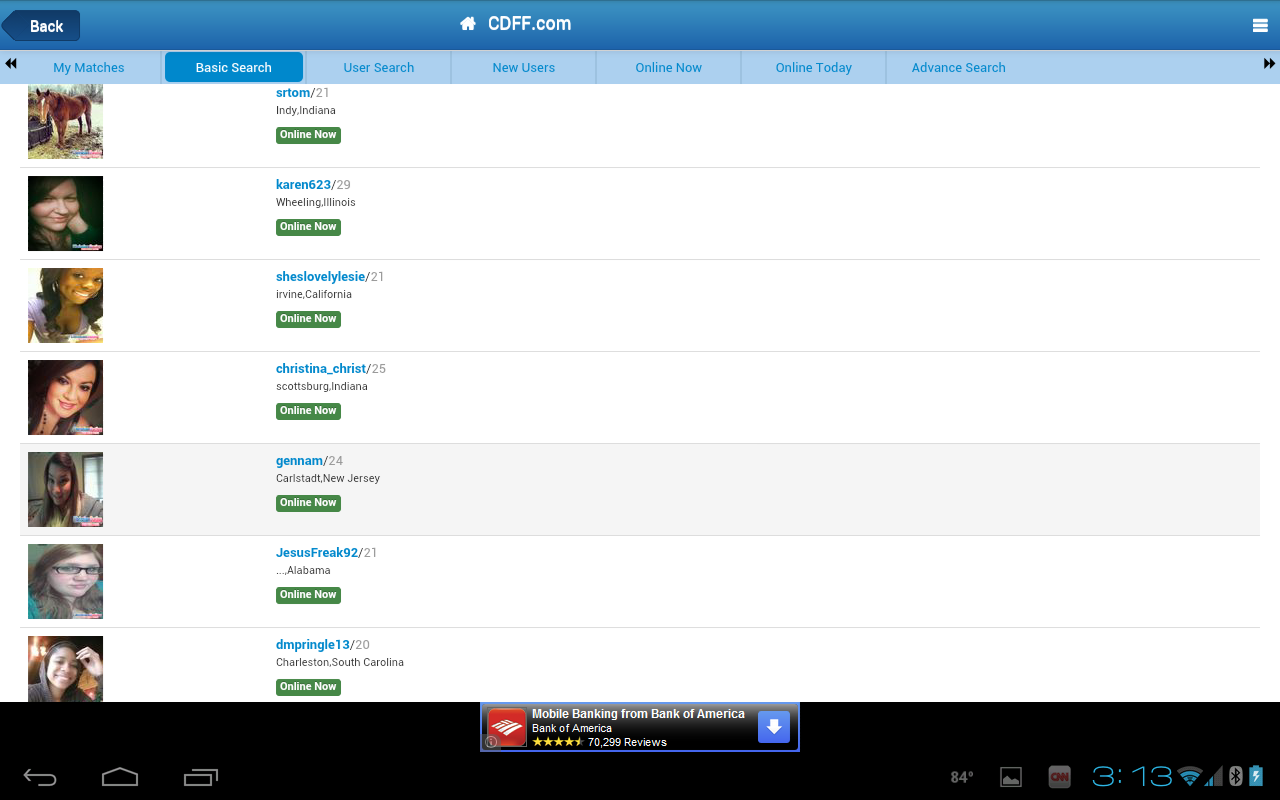Click the Online Now badge for karen623

(x=308, y=227)
